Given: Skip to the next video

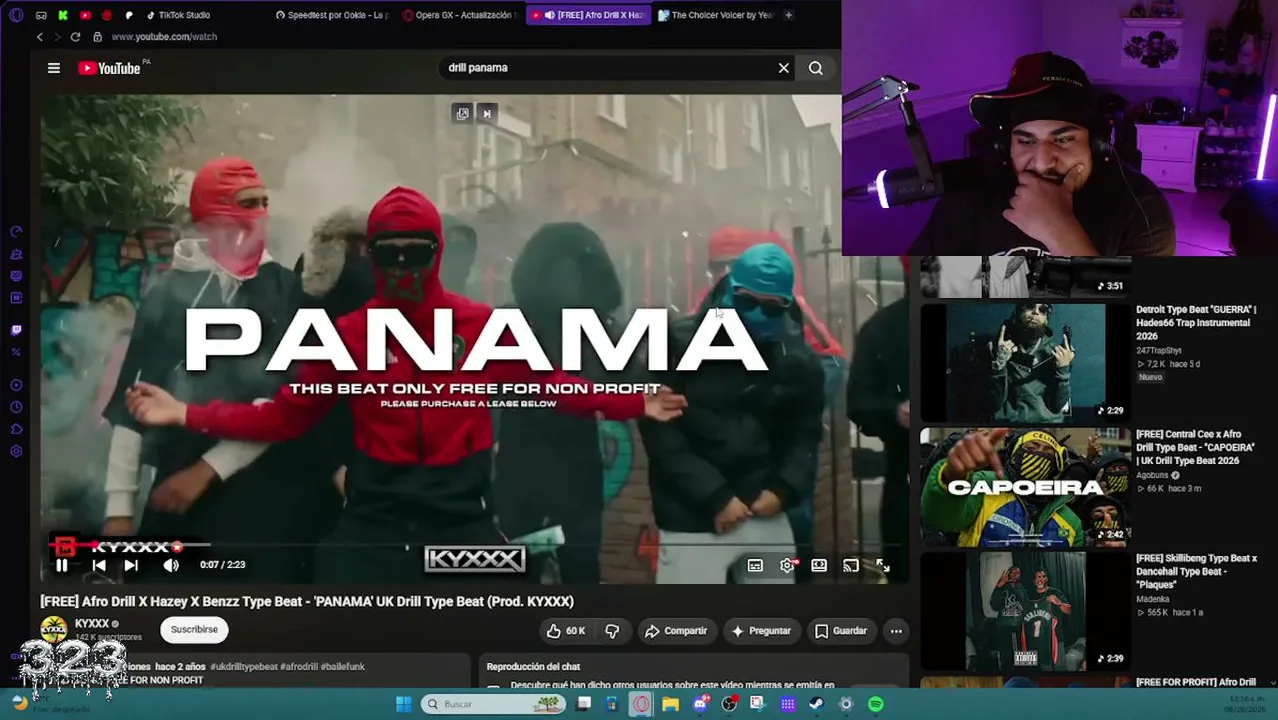Looking at the screenshot, I should pos(131,565).
